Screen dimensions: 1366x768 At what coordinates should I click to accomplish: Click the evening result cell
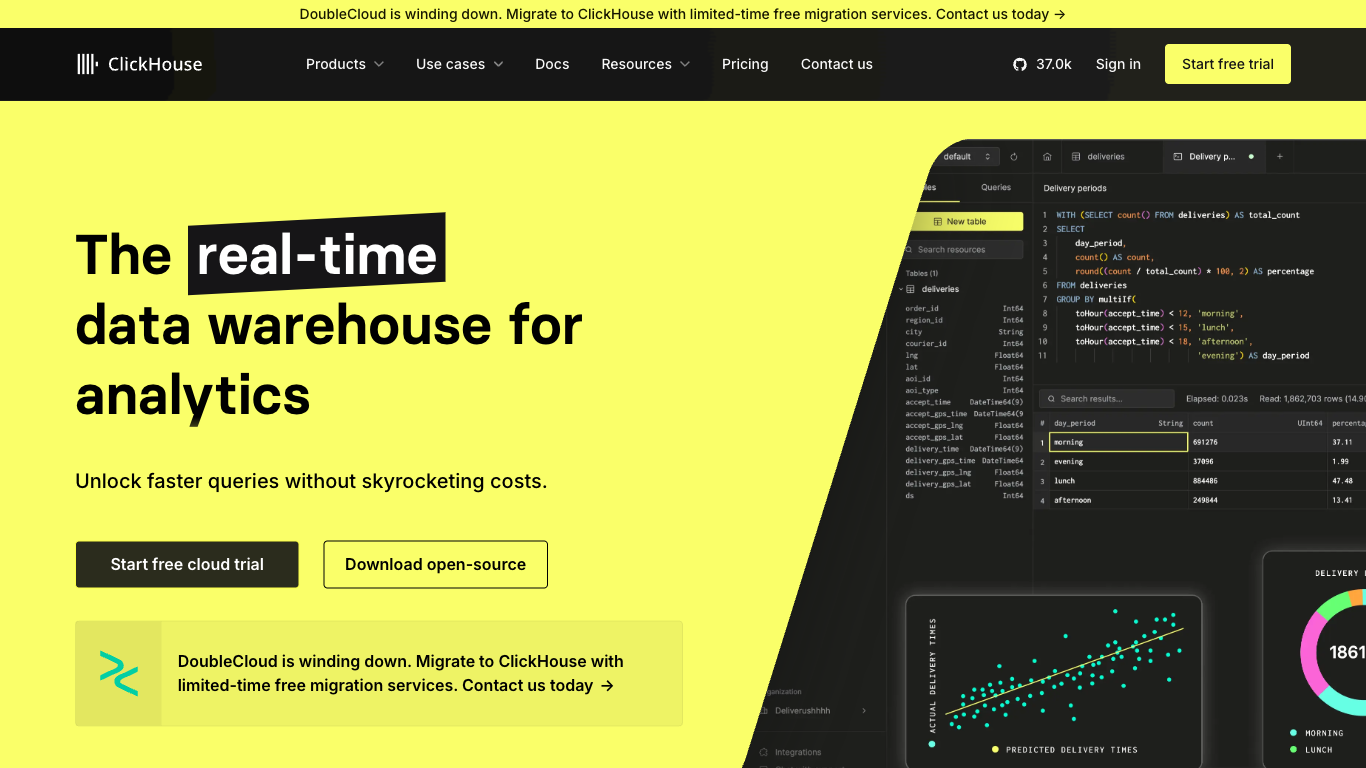coord(1118,462)
